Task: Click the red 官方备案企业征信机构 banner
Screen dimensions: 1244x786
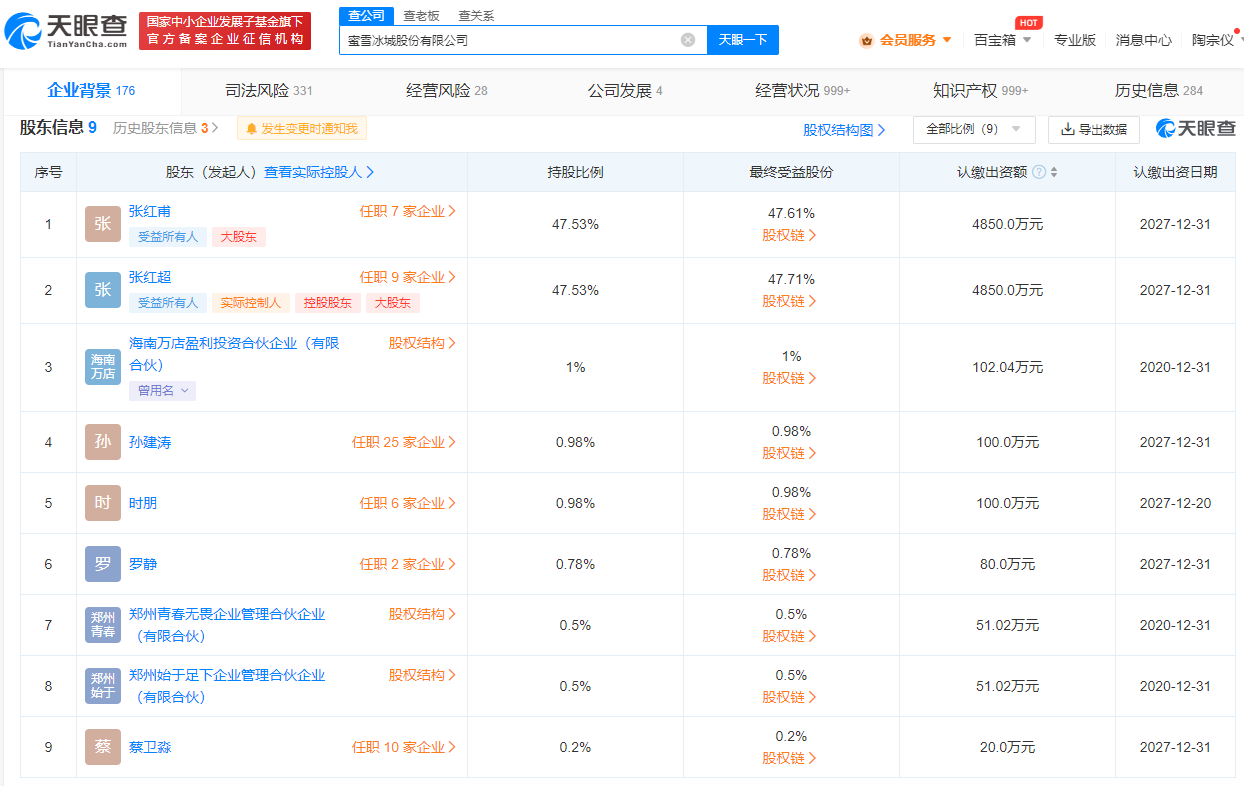Action: (x=224, y=31)
